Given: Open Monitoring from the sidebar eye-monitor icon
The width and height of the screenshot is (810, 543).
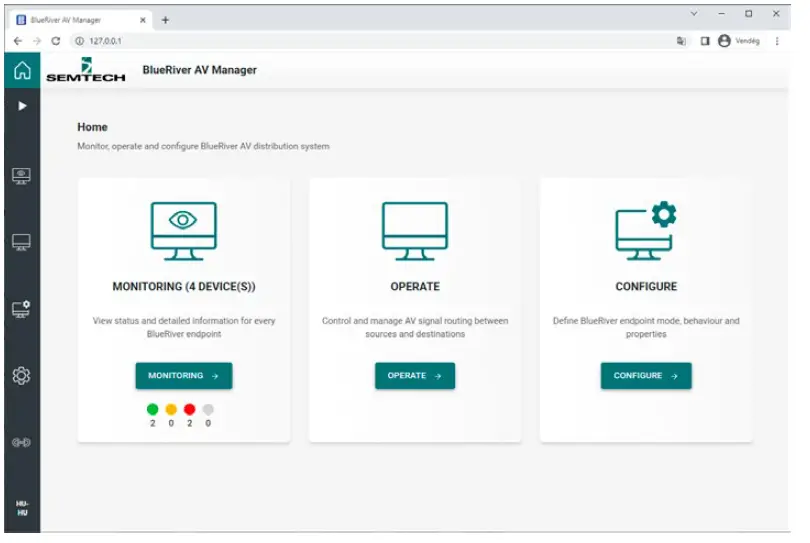Looking at the screenshot, I should point(21,178).
